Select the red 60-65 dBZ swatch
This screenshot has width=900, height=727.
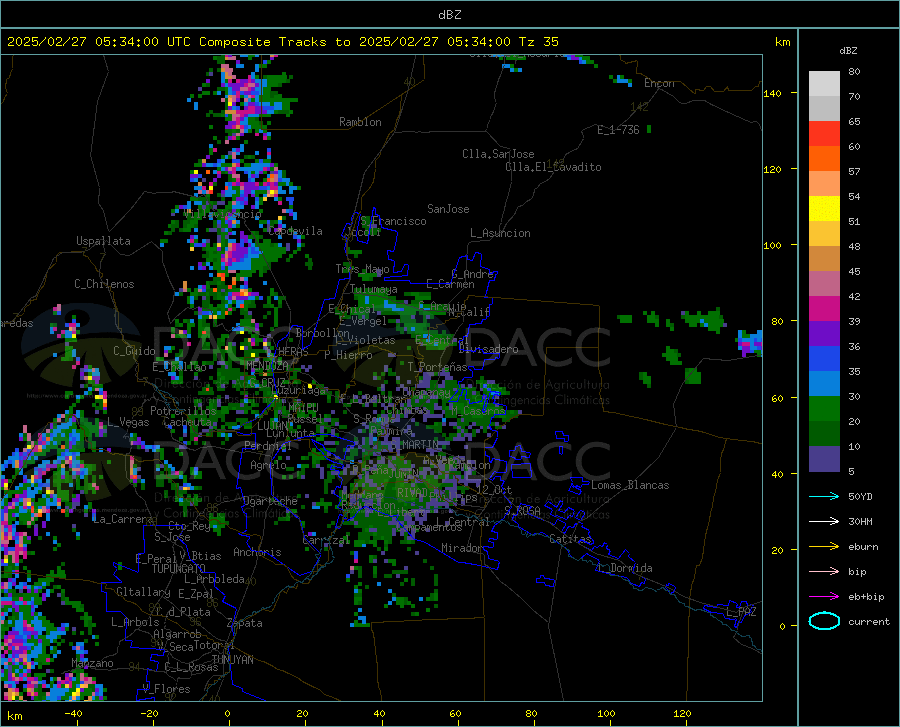coord(824,134)
